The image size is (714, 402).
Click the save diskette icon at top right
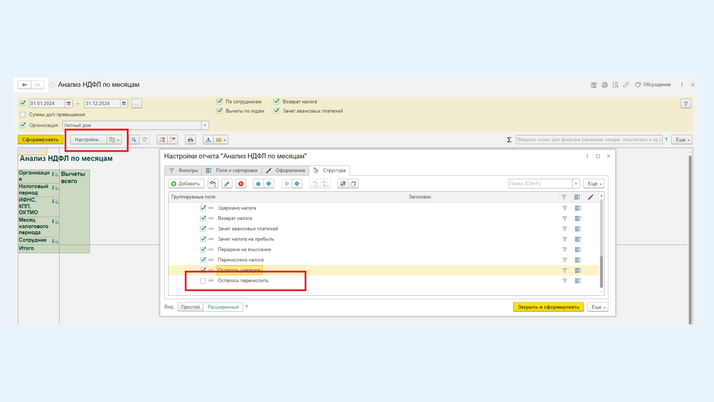[x=594, y=85]
